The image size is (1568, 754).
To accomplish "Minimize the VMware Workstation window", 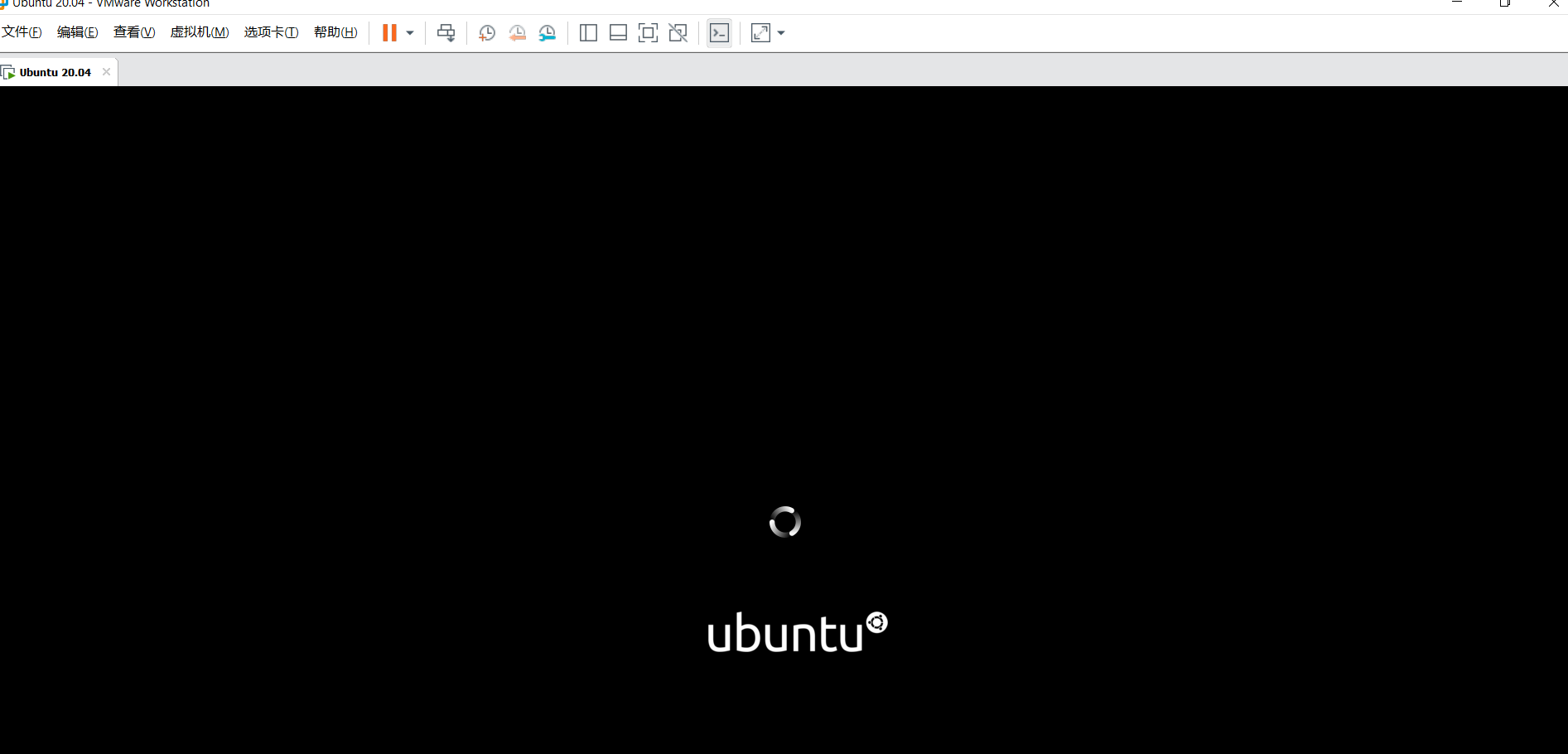I will point(1457,3).
